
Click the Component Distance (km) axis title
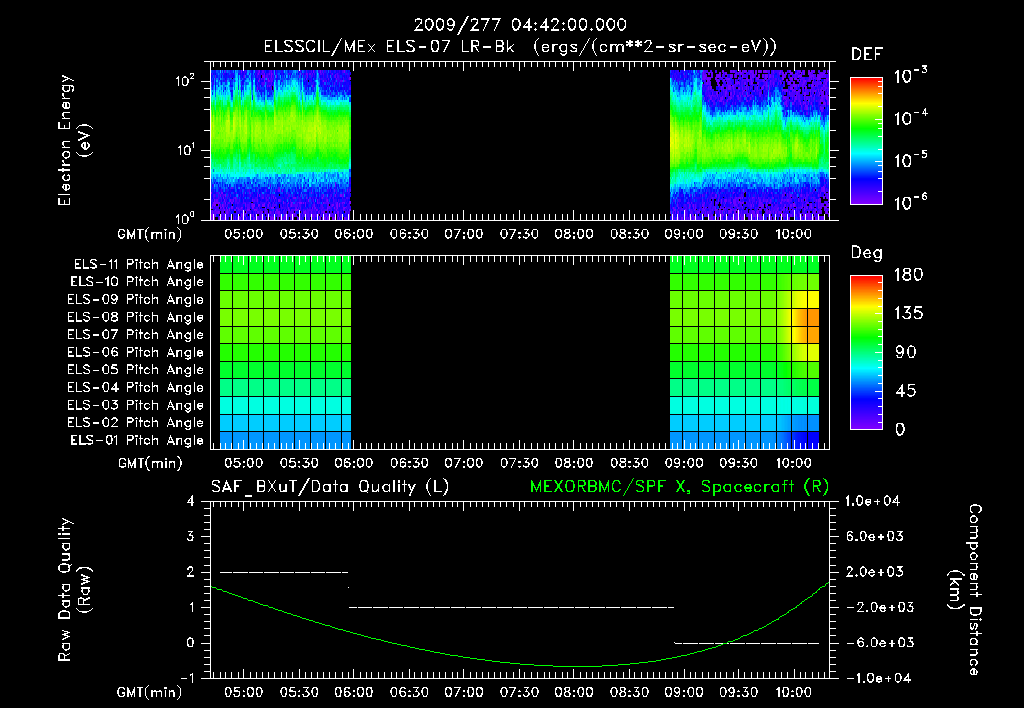(x=965, y=590)
